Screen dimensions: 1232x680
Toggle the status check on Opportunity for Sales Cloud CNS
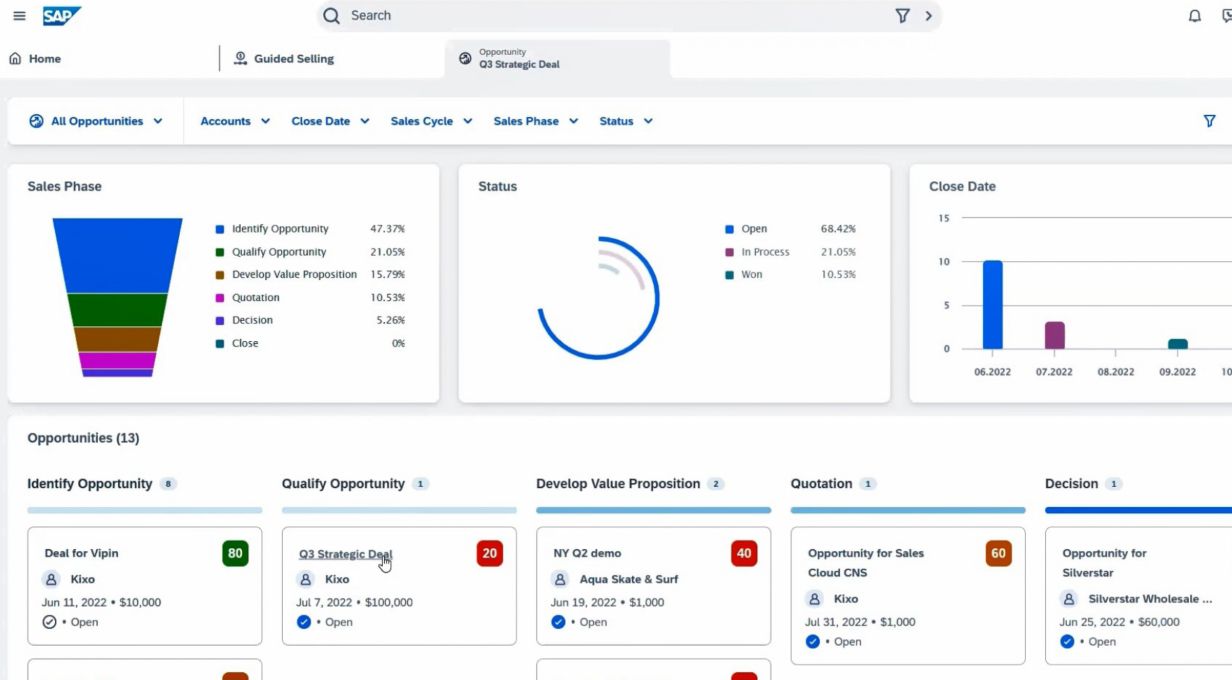tap(813, 642)
